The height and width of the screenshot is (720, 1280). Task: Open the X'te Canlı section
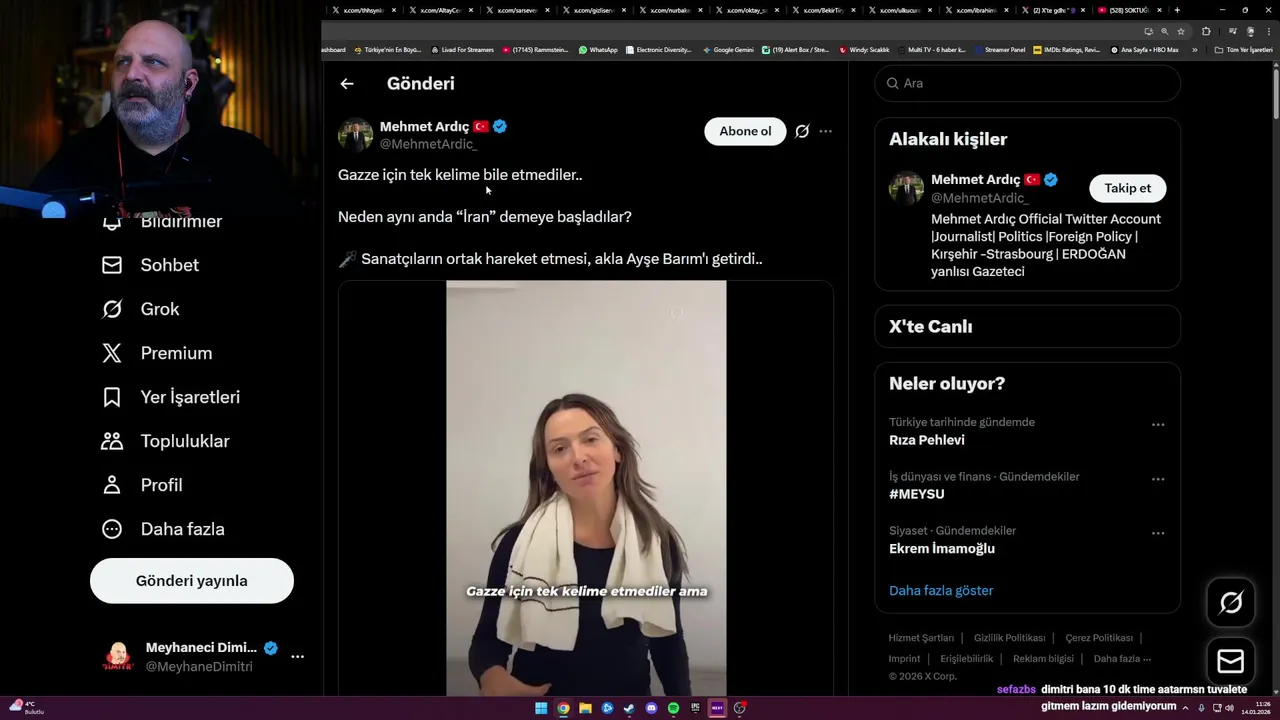click(x=1027, y=326)
